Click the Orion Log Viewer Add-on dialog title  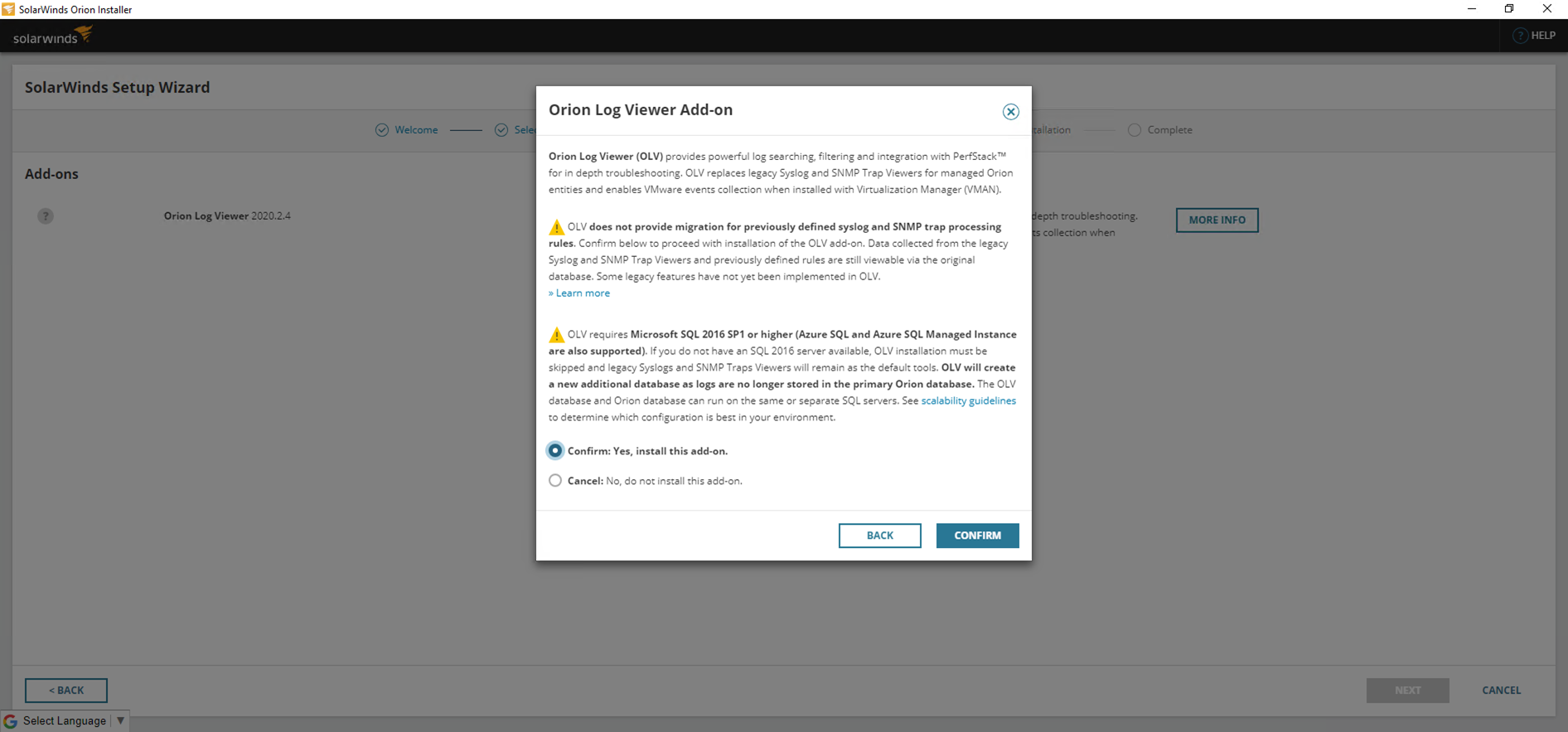(x=641, y=110)
